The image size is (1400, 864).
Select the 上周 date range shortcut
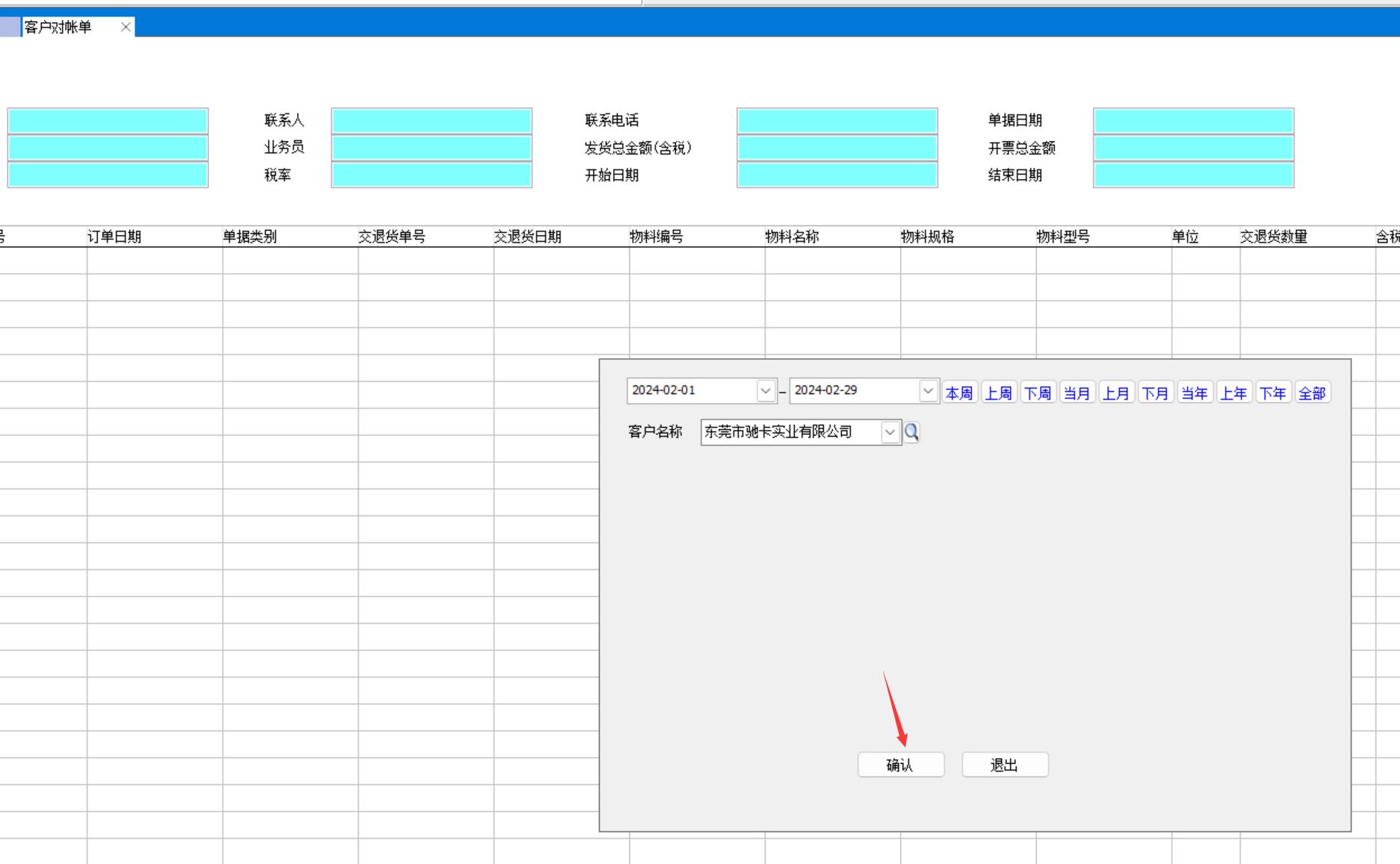[998, 393]
